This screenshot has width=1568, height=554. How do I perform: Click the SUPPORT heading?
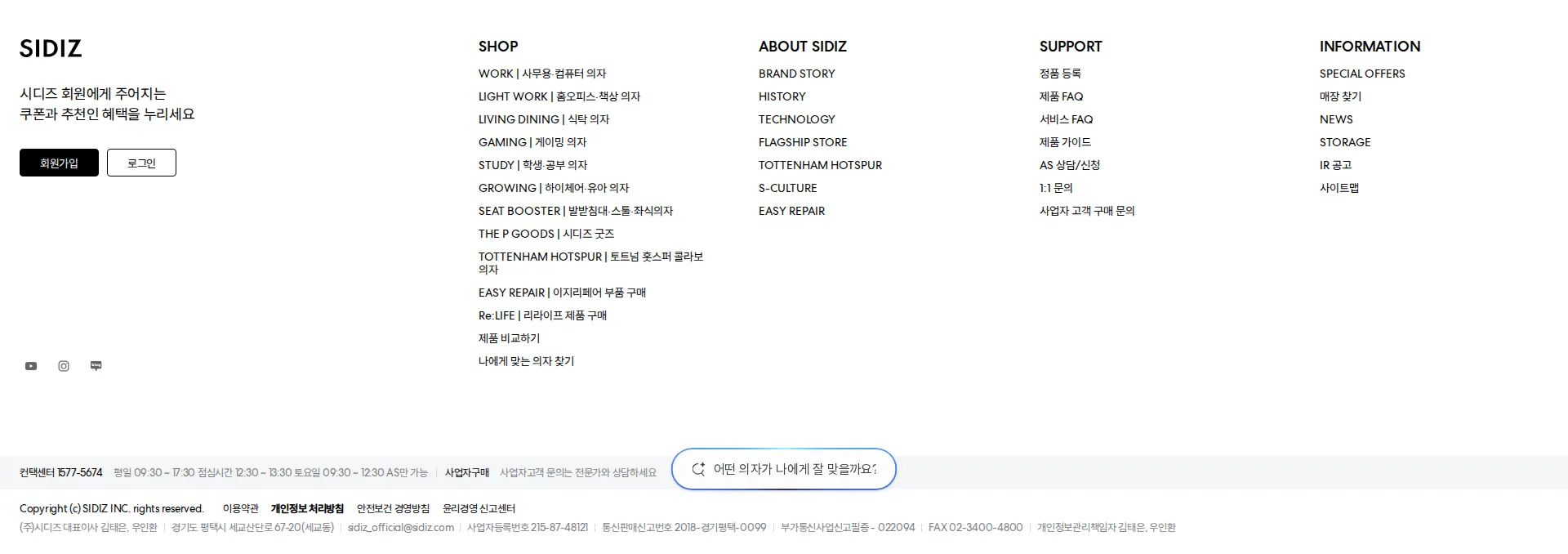coord(1071,47)
